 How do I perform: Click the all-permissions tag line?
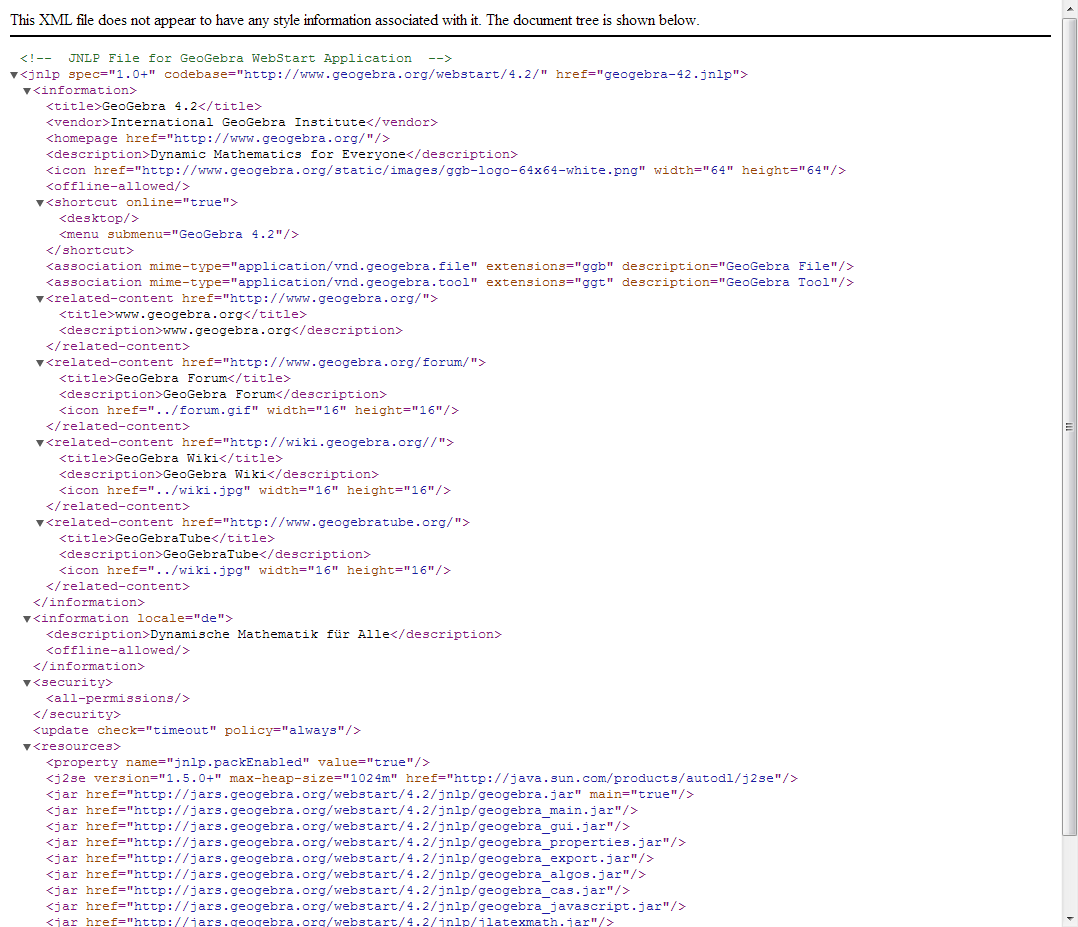pyautogui.click(x=118, y=699)
